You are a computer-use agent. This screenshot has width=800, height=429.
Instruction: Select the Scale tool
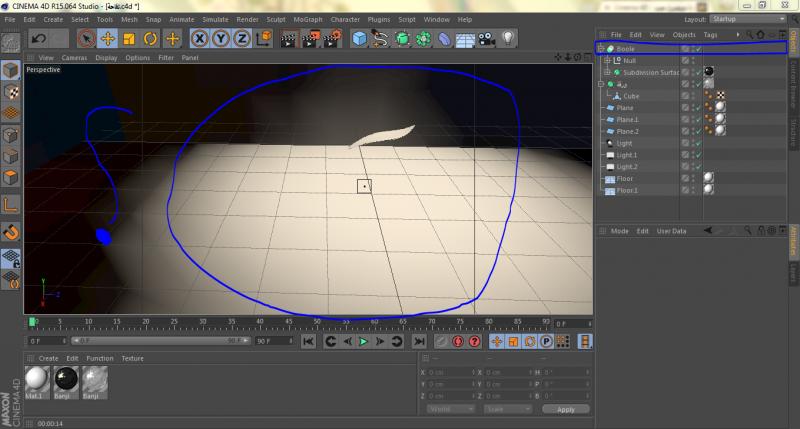129,38
